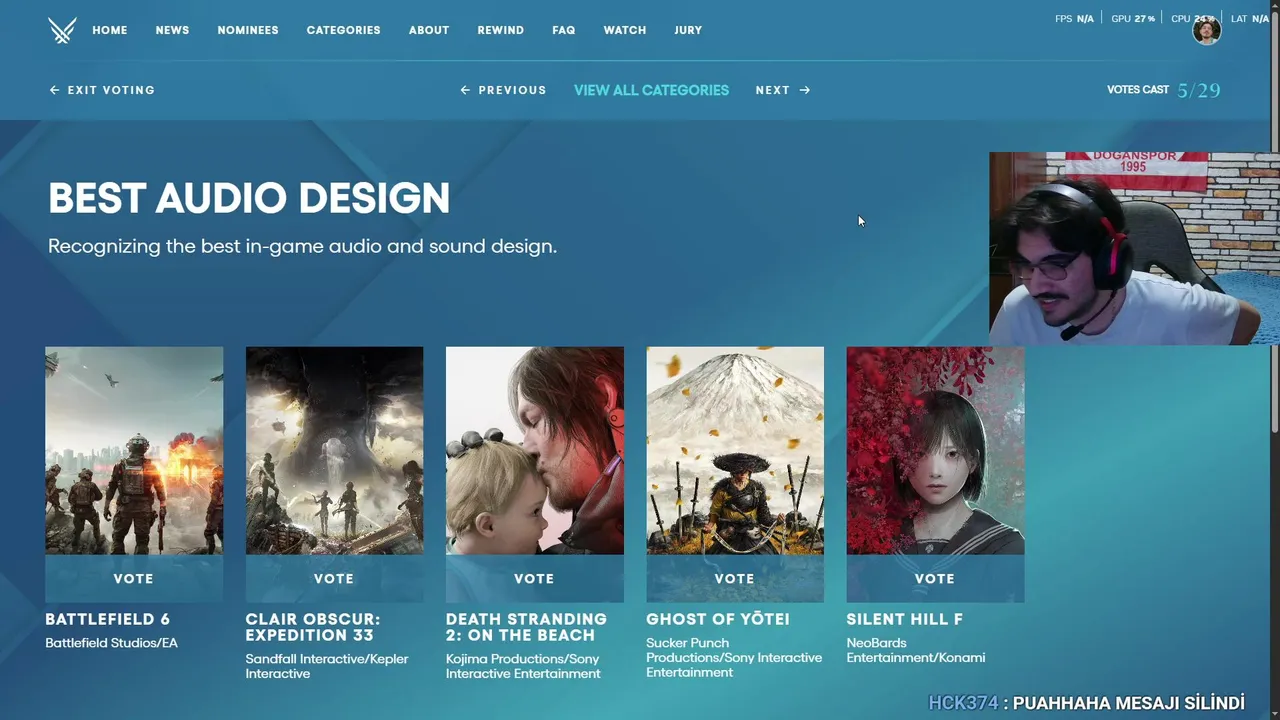Click the Death Stranding 2 title text
The image size is (1280, 720).
pyautogui.click(x=526, y=627)
